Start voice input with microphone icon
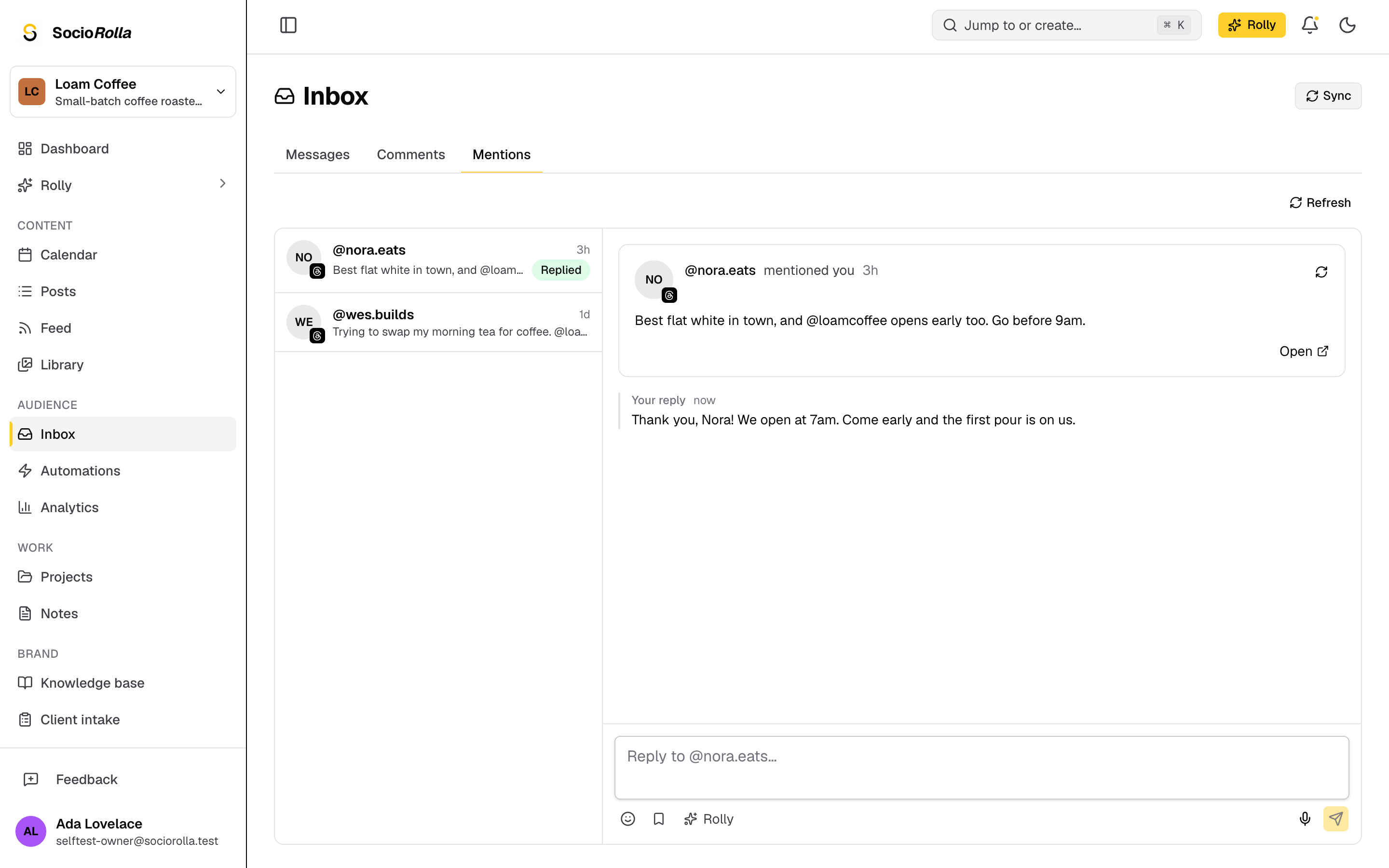Screen dimensions: 1389x868 (1305, 819)
